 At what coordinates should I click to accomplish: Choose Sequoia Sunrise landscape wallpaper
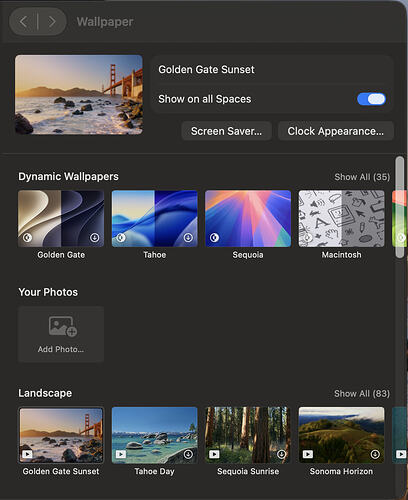coord(248,435)
